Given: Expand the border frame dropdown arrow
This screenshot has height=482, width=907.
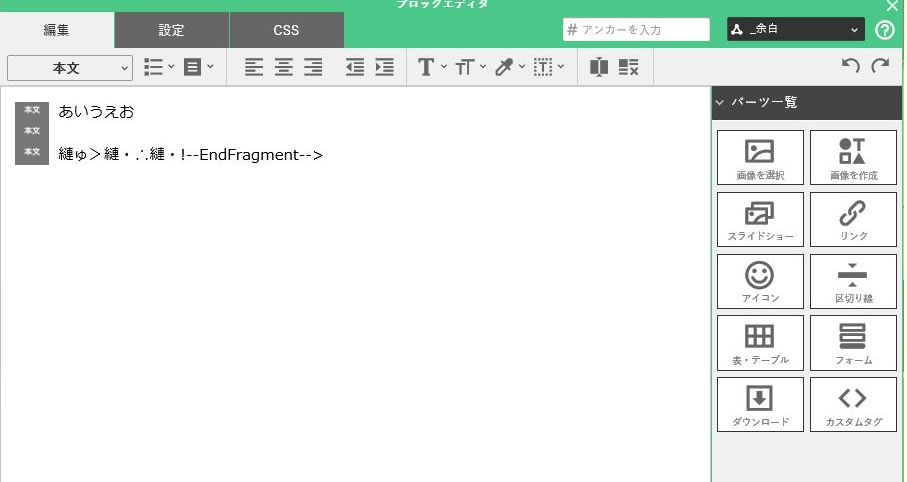Looking at the screenshot, I should pos(561,67).
